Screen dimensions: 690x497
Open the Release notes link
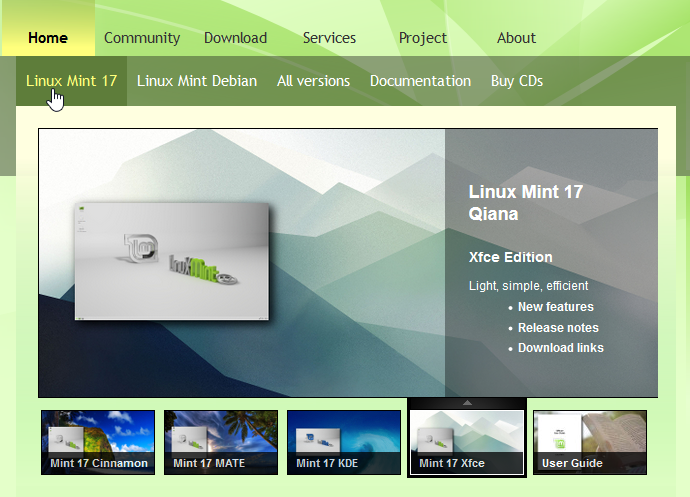click(558, 328)
